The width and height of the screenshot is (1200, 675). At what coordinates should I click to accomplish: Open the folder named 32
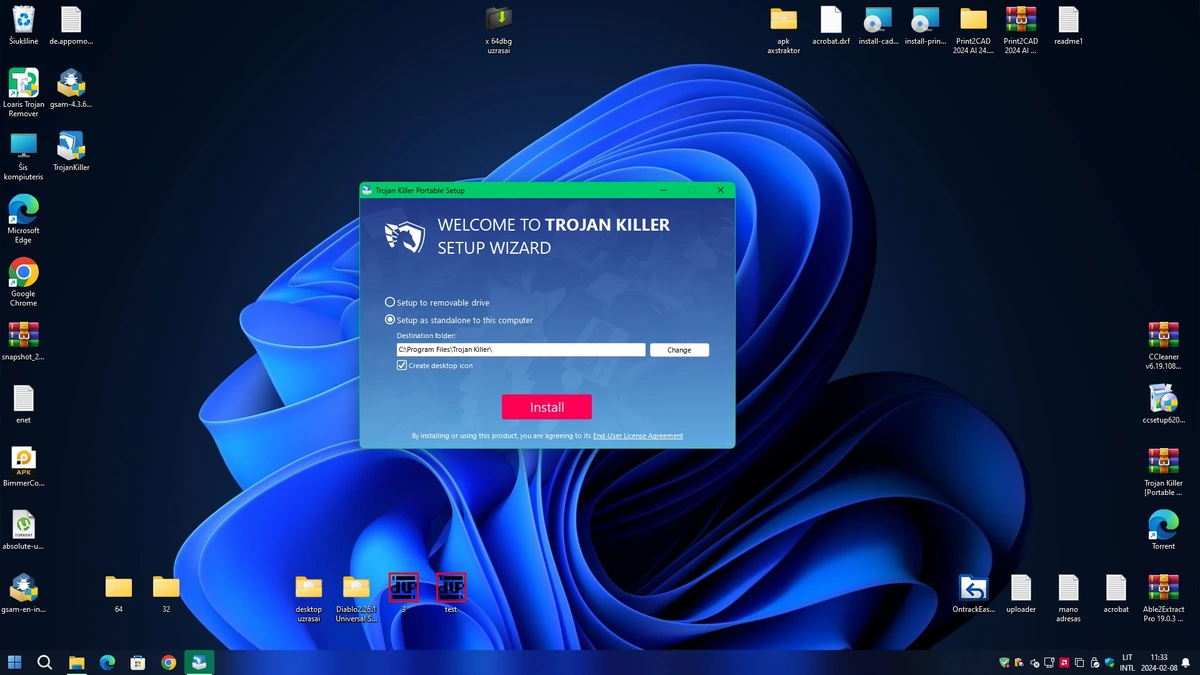tap(166, 593)
